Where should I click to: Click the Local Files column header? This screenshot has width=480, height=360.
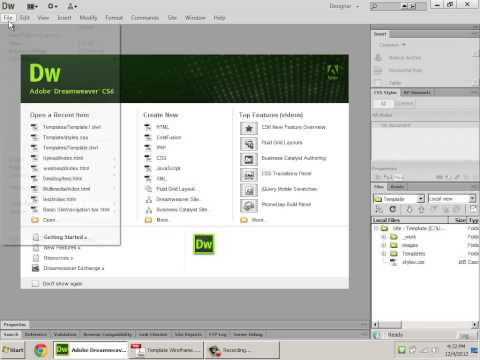tap(411, 220)
